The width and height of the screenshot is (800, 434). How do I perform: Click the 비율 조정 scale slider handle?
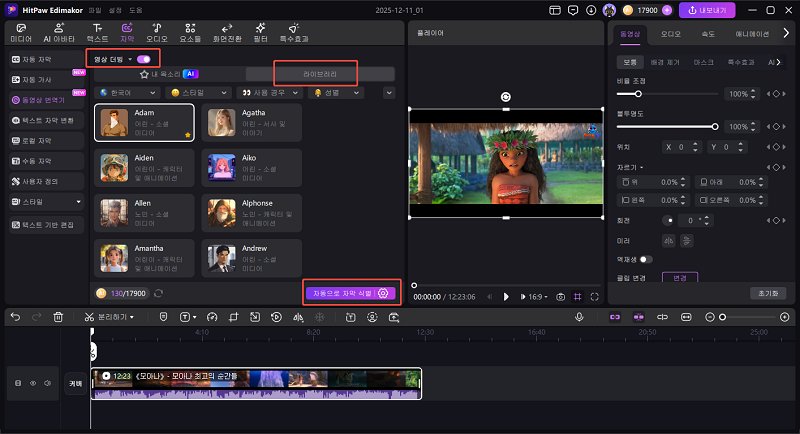coord(638,94)
